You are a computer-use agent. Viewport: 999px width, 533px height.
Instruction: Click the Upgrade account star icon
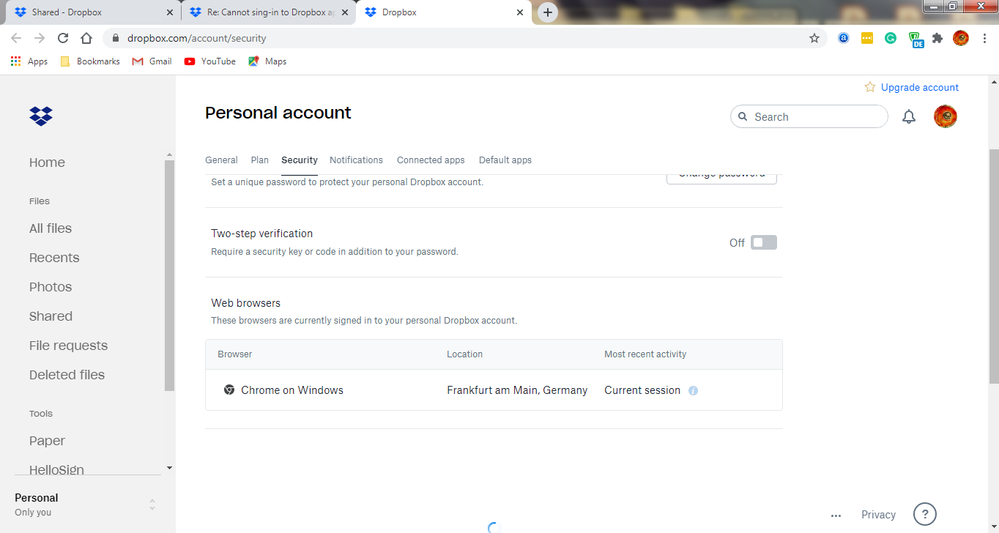(x=870, y=87)
